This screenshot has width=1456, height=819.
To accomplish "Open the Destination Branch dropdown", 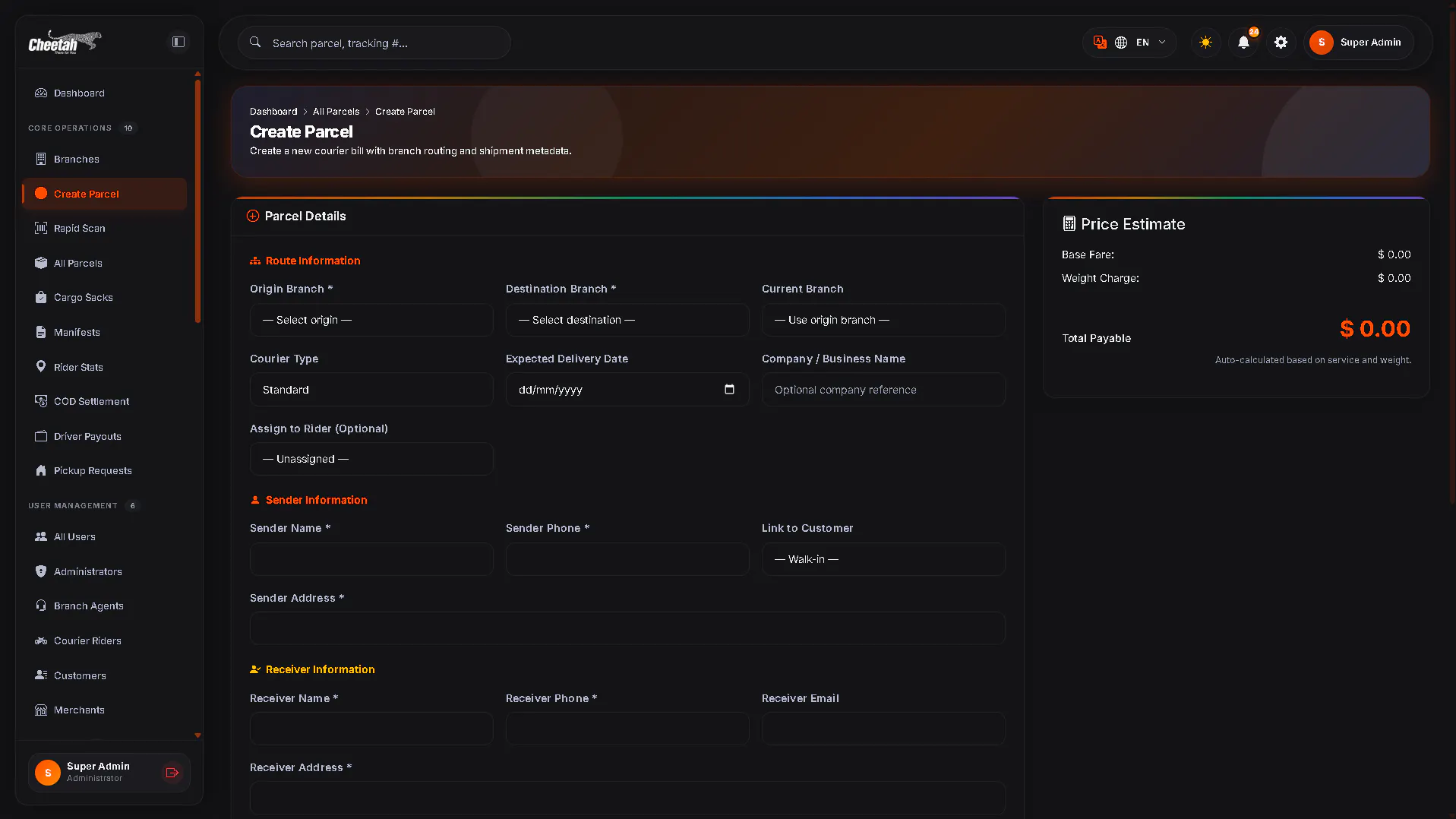I will point(627,321).
